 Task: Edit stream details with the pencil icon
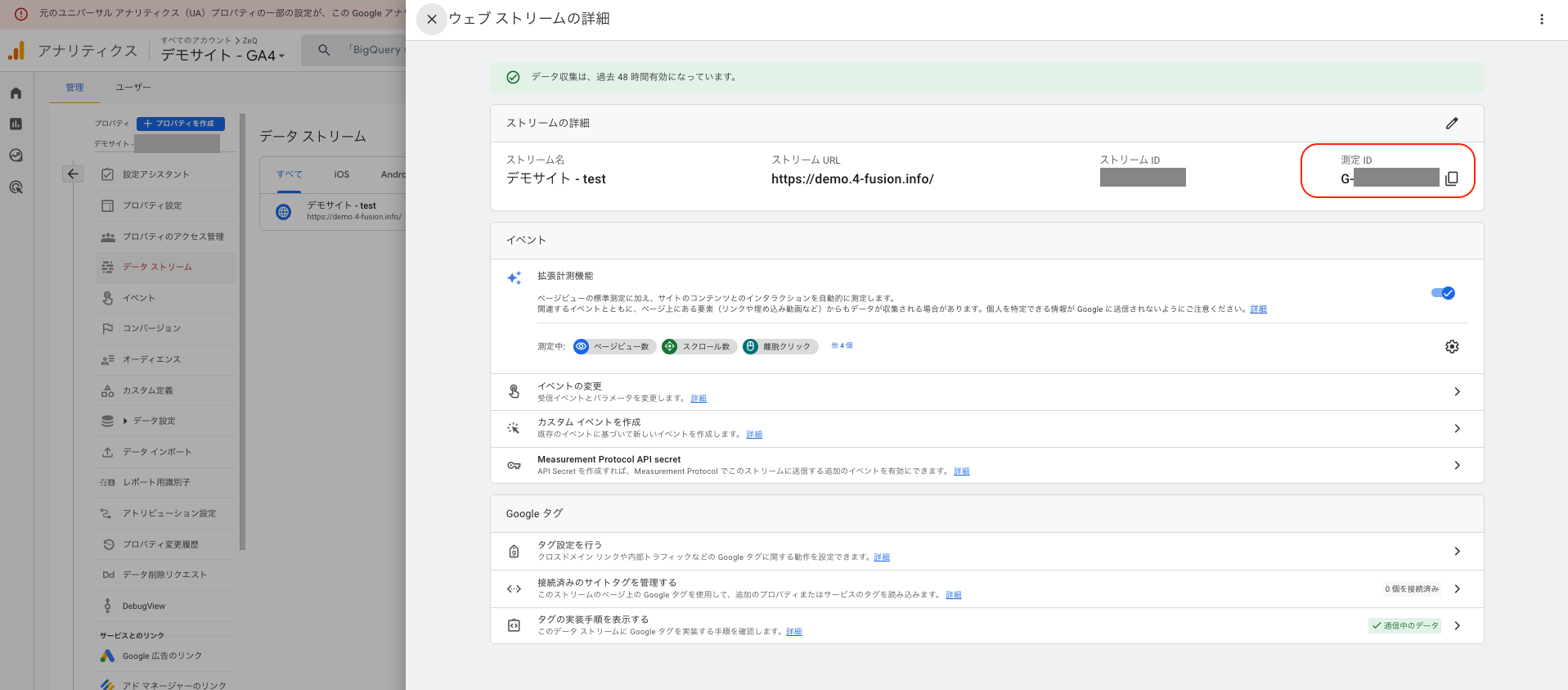tap(1452, 123)
